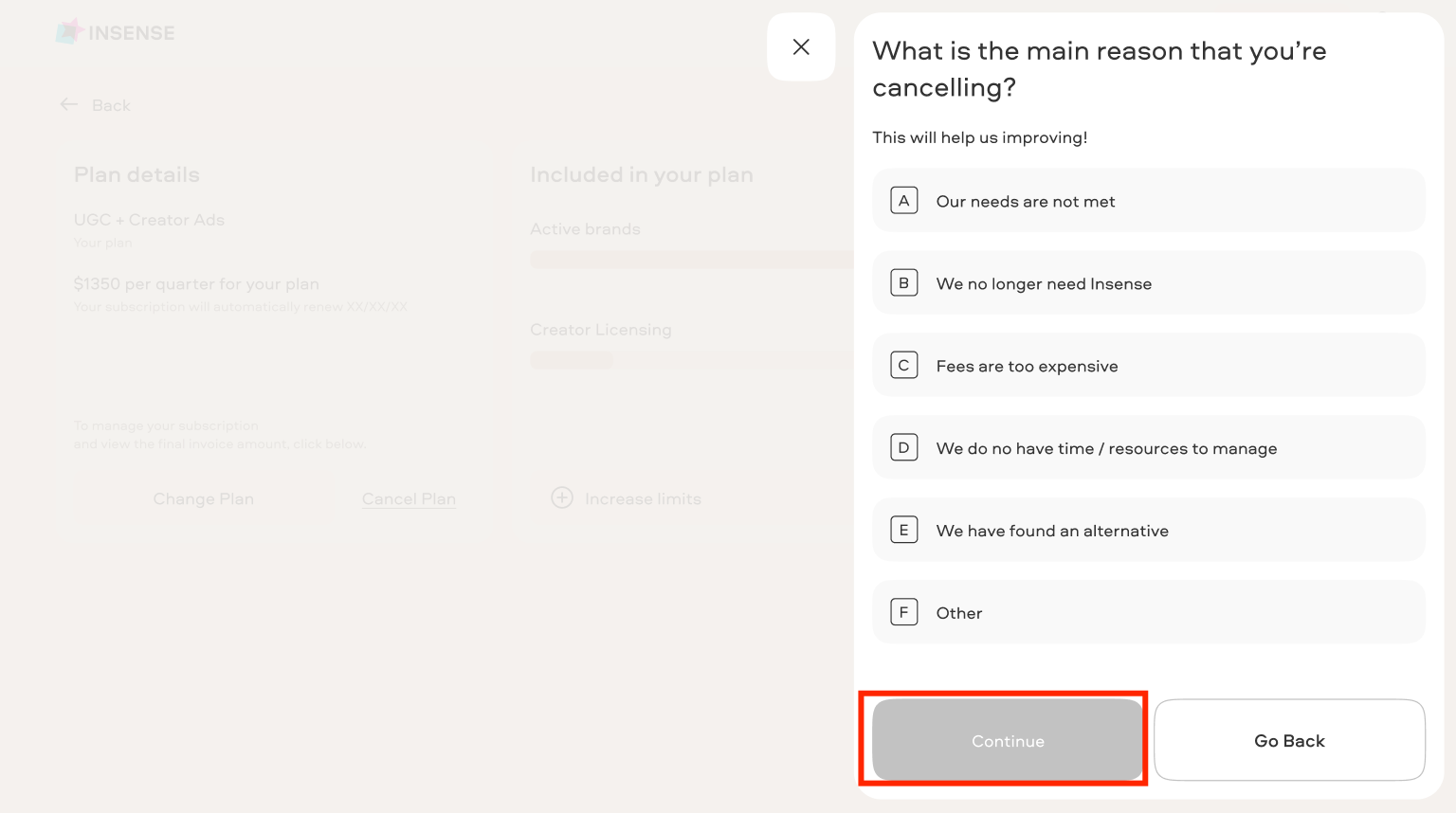Pick "Fees are too expensive" reason
Image resolution: width=1456 pixels, height=813 pixels.
click(x=1149, y=365)
